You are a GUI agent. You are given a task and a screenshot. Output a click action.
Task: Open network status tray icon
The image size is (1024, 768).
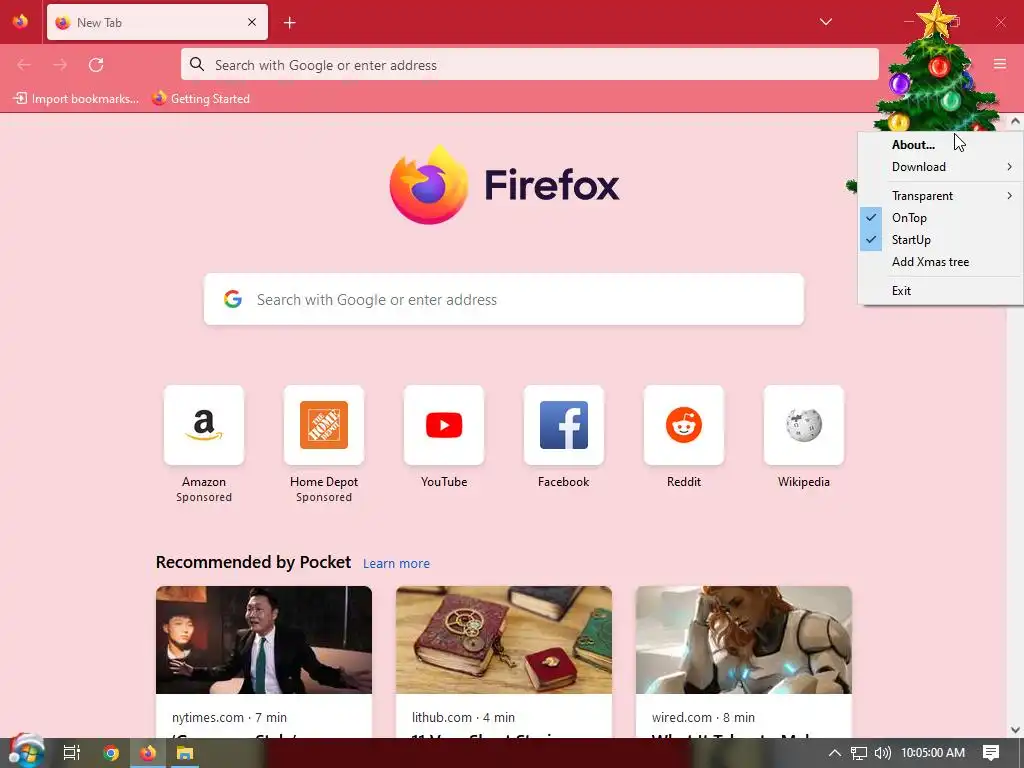[859, 753]
